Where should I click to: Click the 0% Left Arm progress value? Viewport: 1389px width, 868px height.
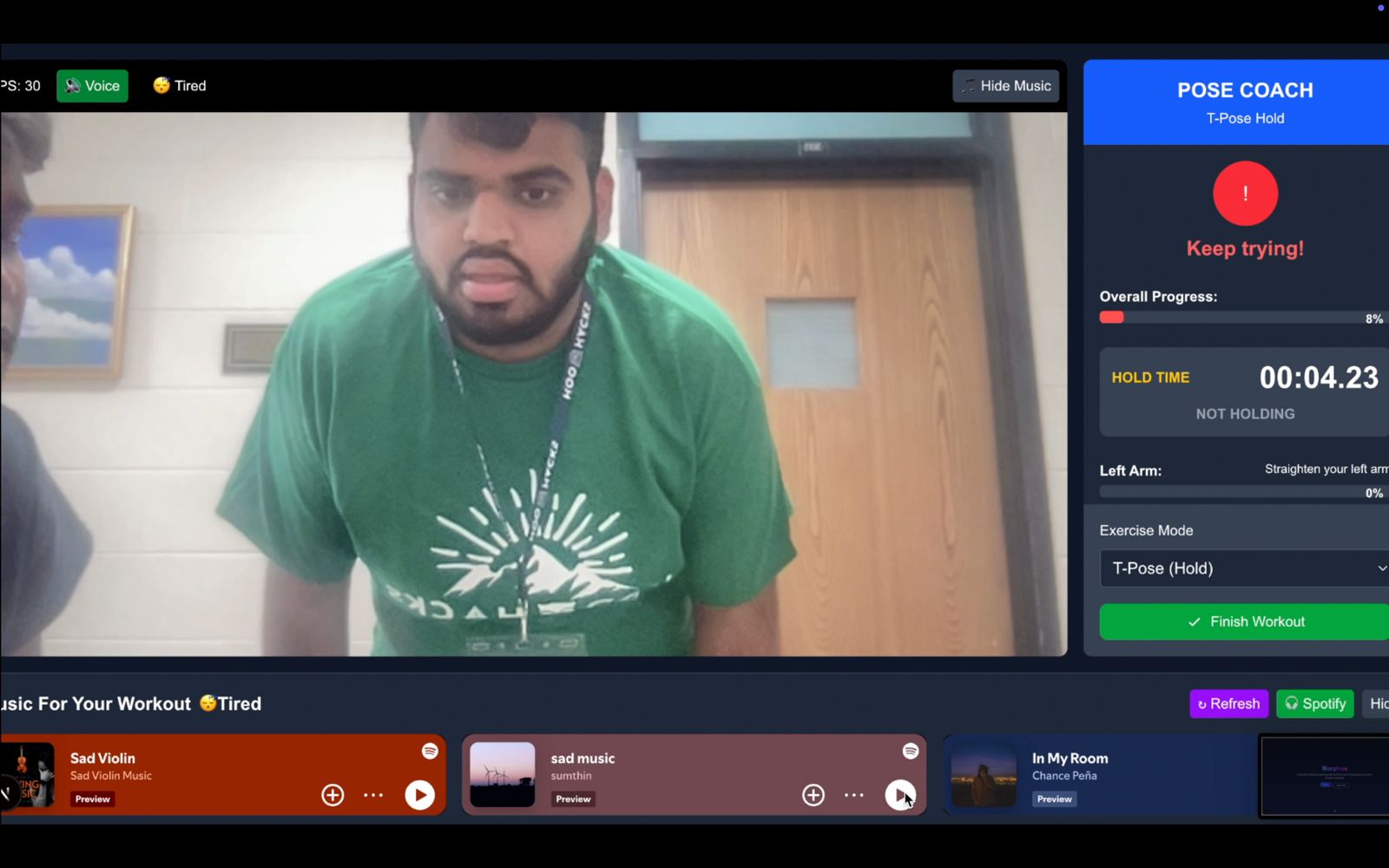pos(1374,493)
